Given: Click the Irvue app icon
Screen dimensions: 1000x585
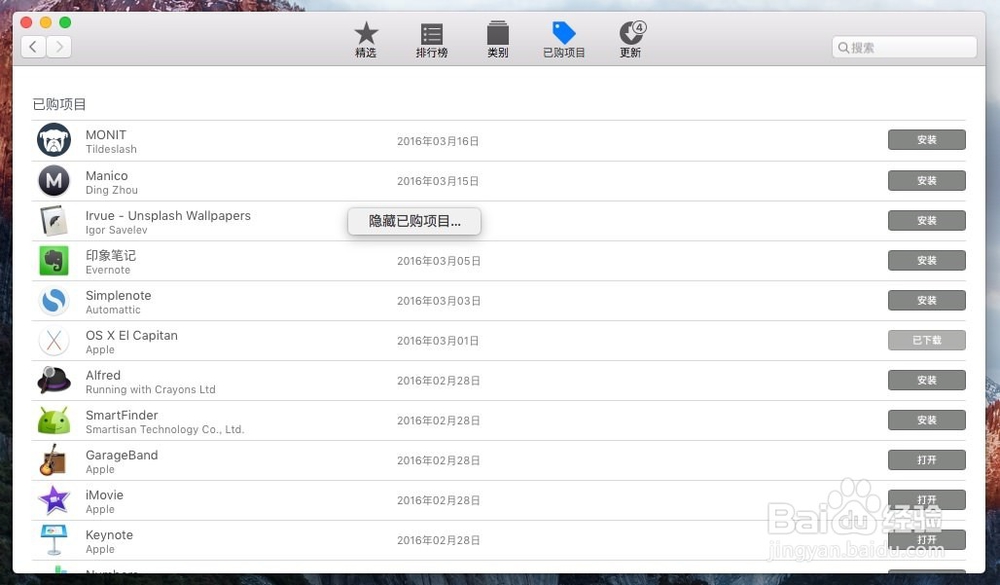Looking at the screenshot, I should 54,221.
